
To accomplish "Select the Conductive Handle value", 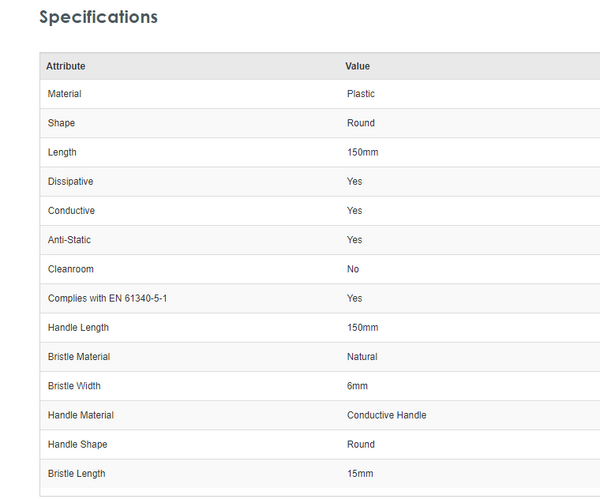I will click(x=386, y=415).
